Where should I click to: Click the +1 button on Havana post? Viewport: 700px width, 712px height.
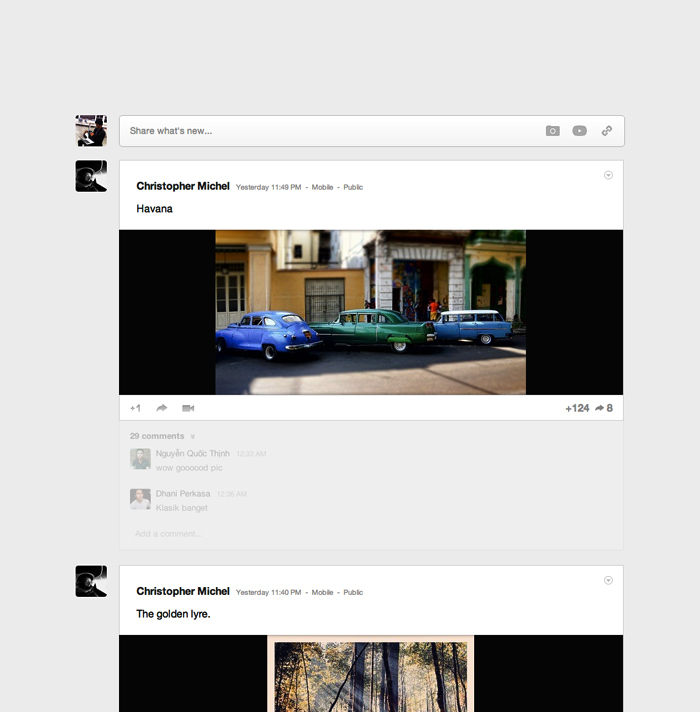click(x=135, y=408)
